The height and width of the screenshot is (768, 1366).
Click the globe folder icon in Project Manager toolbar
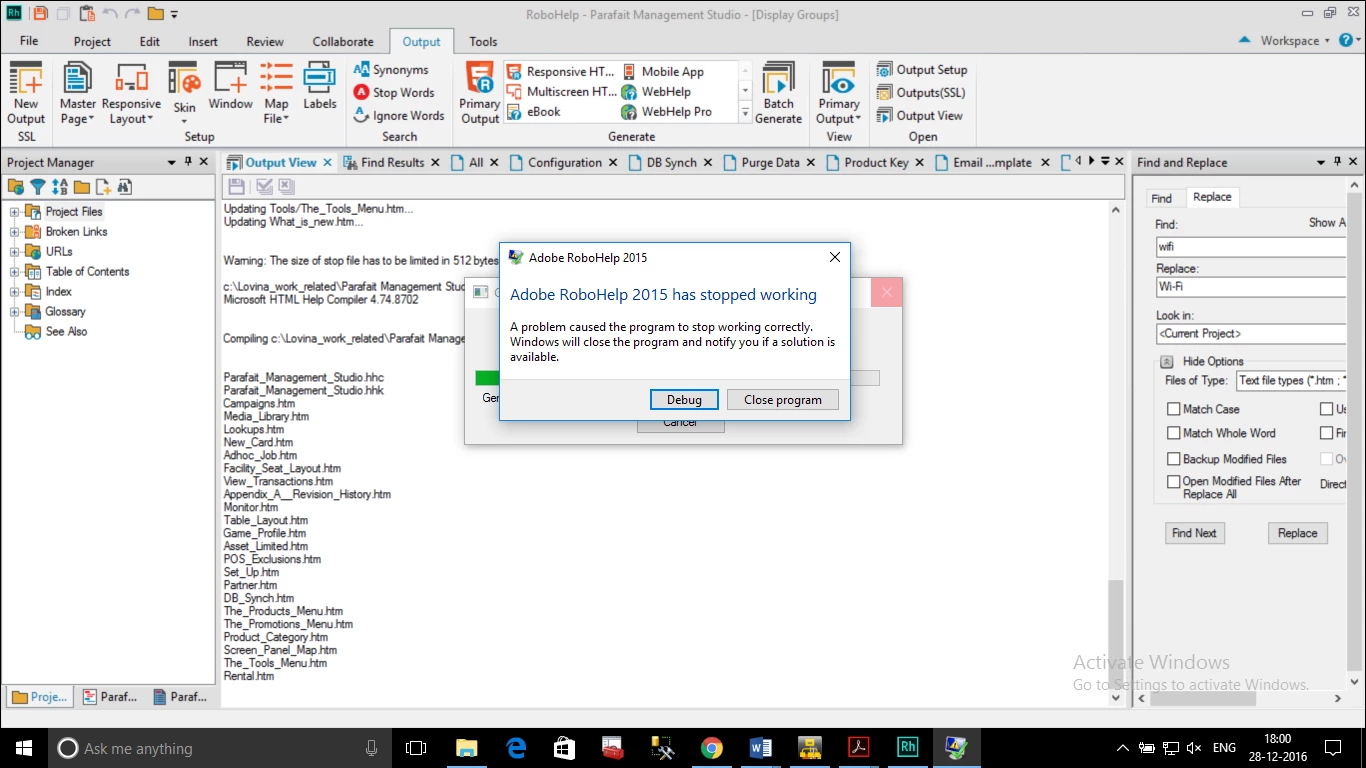[x=16, y=187]
